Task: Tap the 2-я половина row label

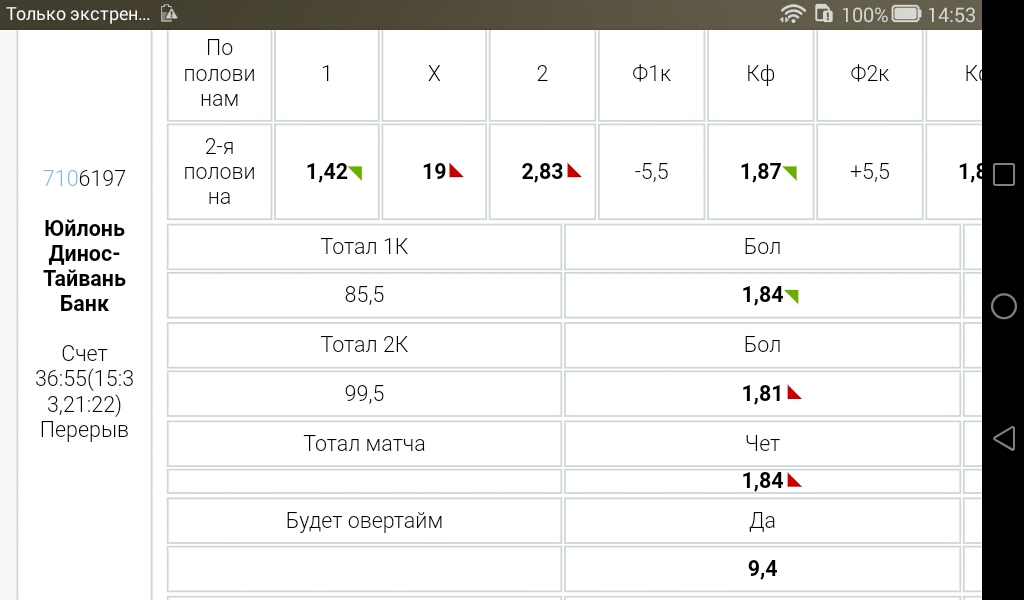Action: [x=219, y=172]
